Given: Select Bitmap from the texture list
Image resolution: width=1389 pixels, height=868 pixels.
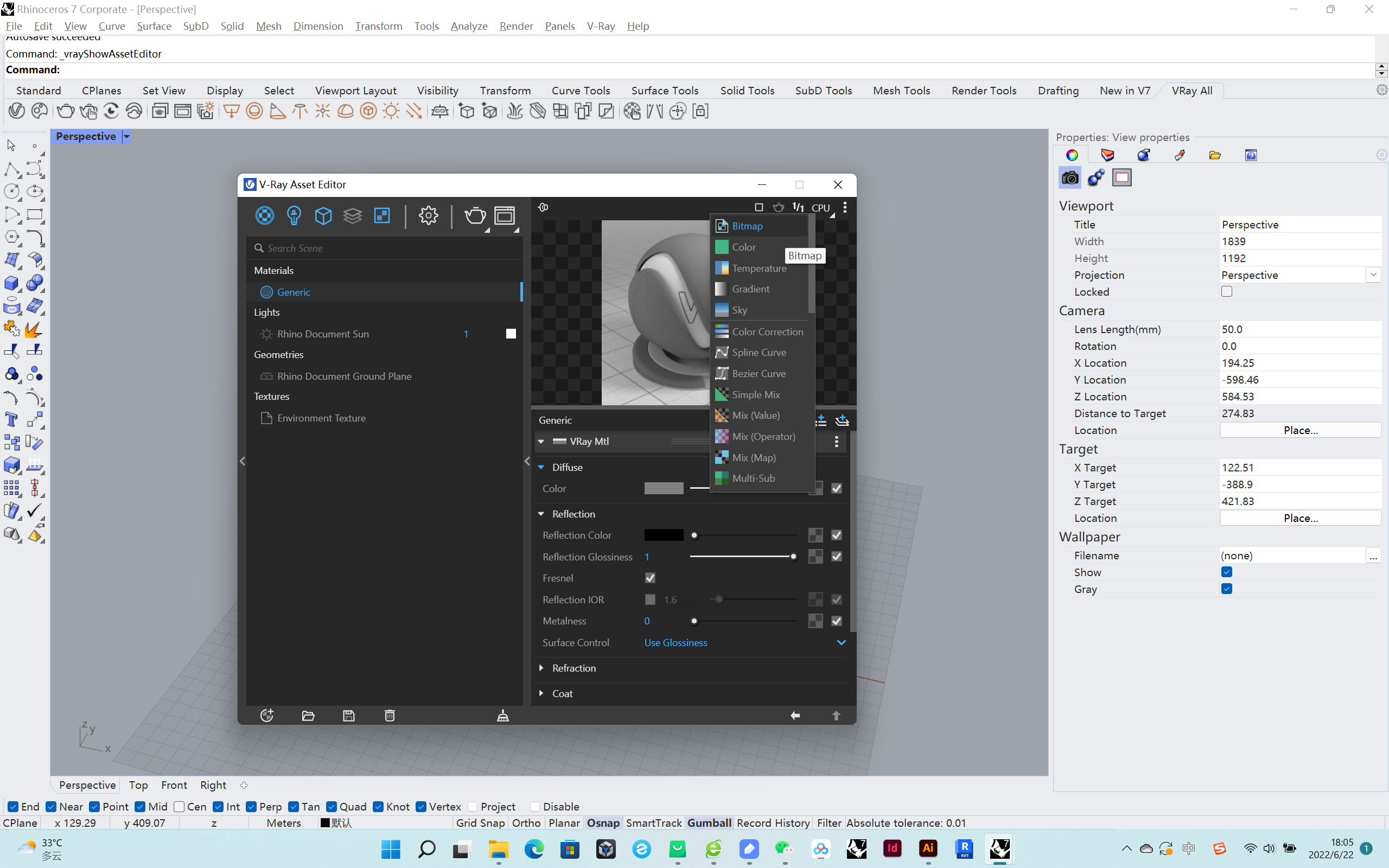Looking at the screenshot, I should (x=759, y=226).
